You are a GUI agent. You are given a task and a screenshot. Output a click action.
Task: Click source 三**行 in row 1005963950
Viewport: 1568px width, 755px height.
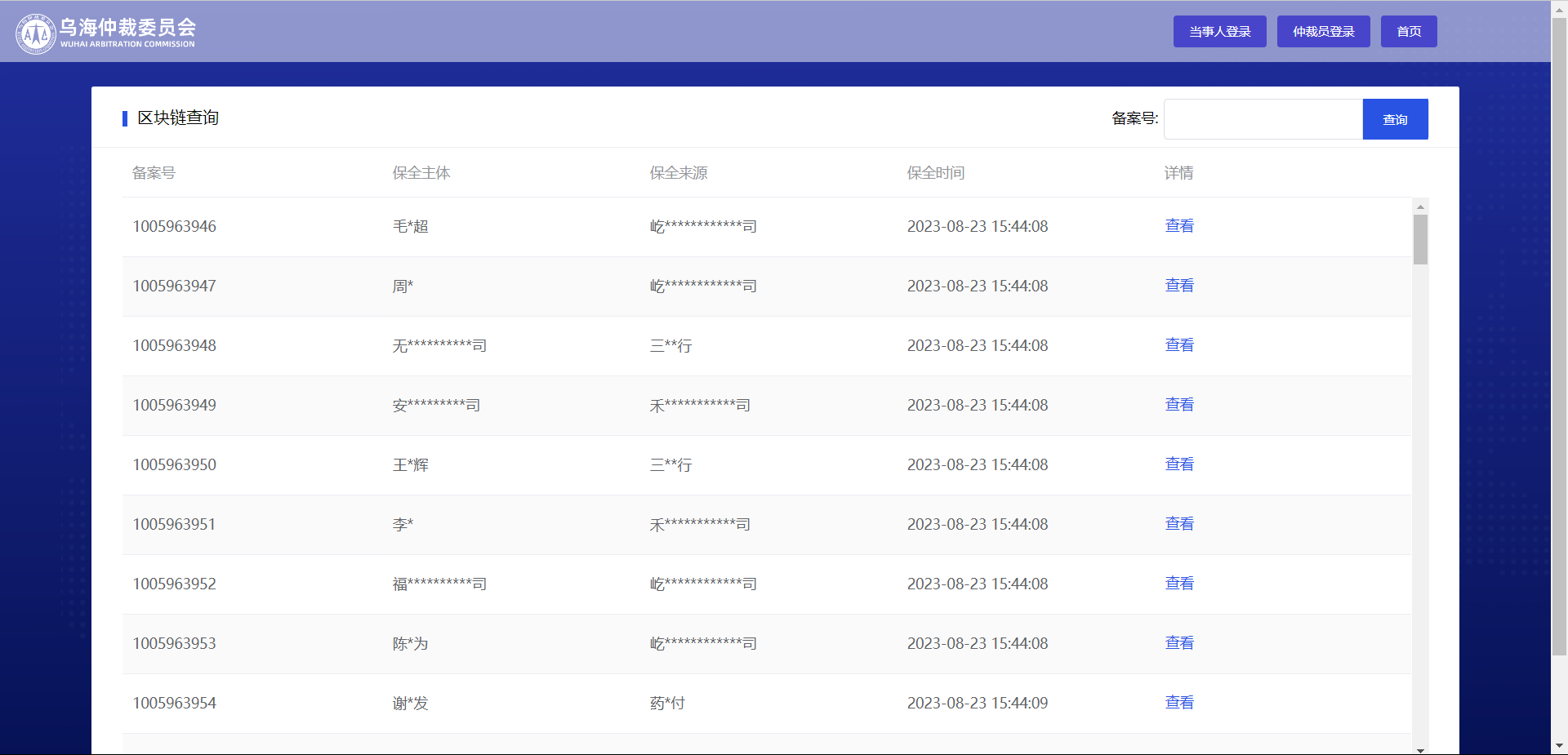pyautogui.click(x=670, y=464)
